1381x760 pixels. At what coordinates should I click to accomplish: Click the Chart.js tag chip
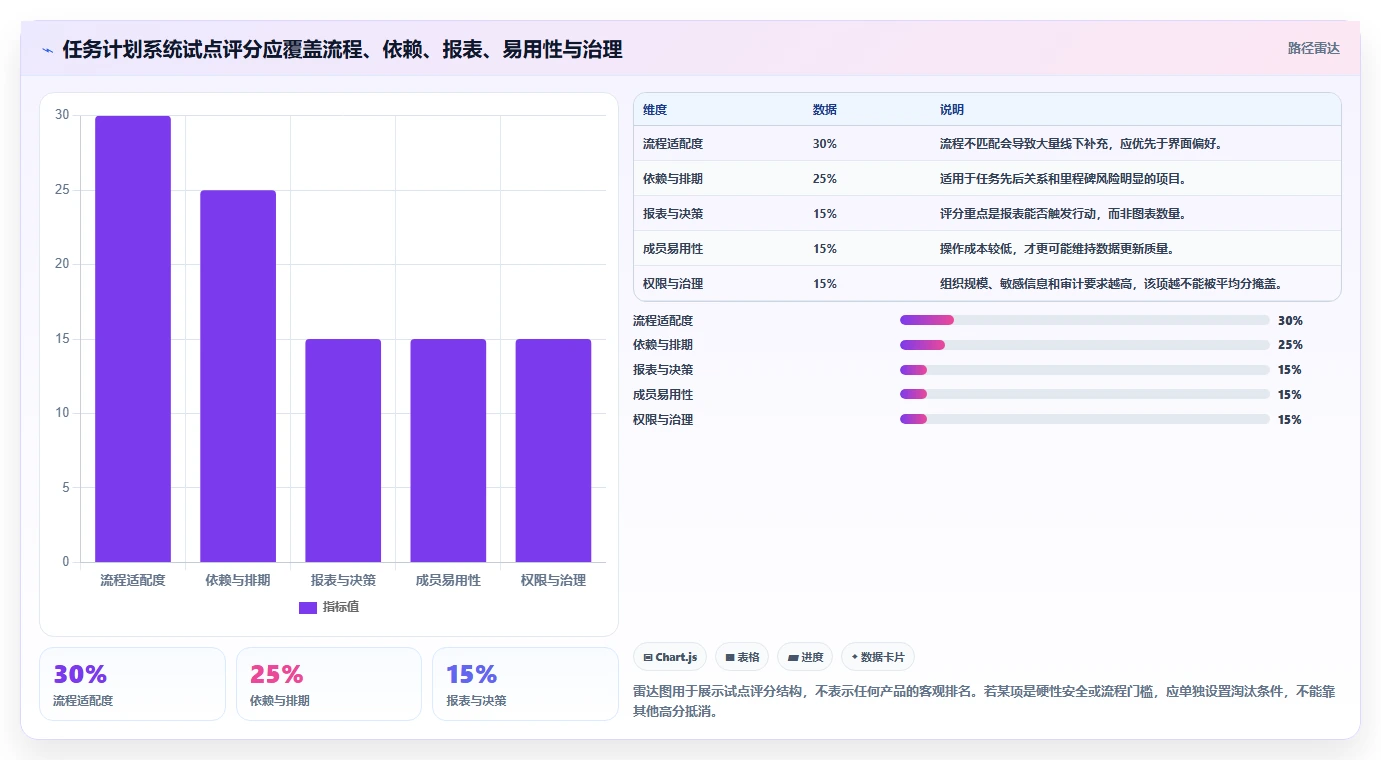click(670, 657)
